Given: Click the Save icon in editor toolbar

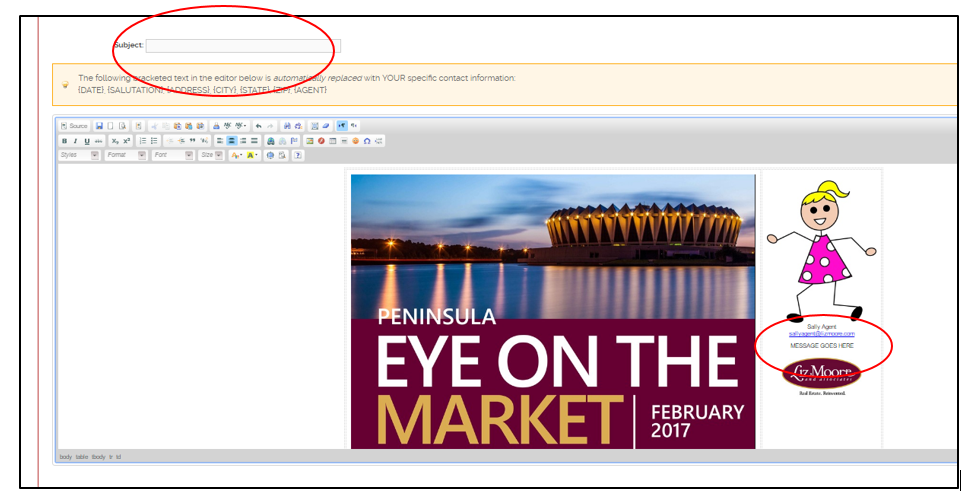Looking at the screenshot, I should coord(100,126).
